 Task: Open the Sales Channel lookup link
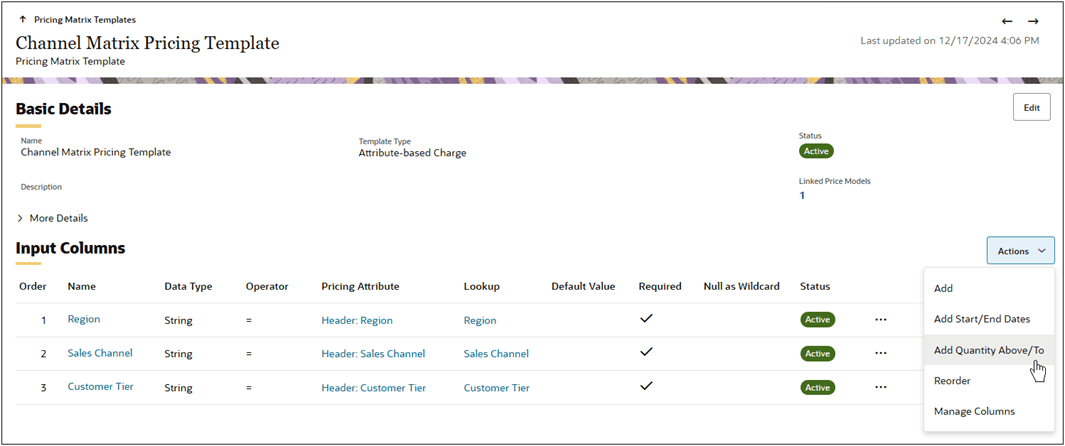tap(496, 354)
